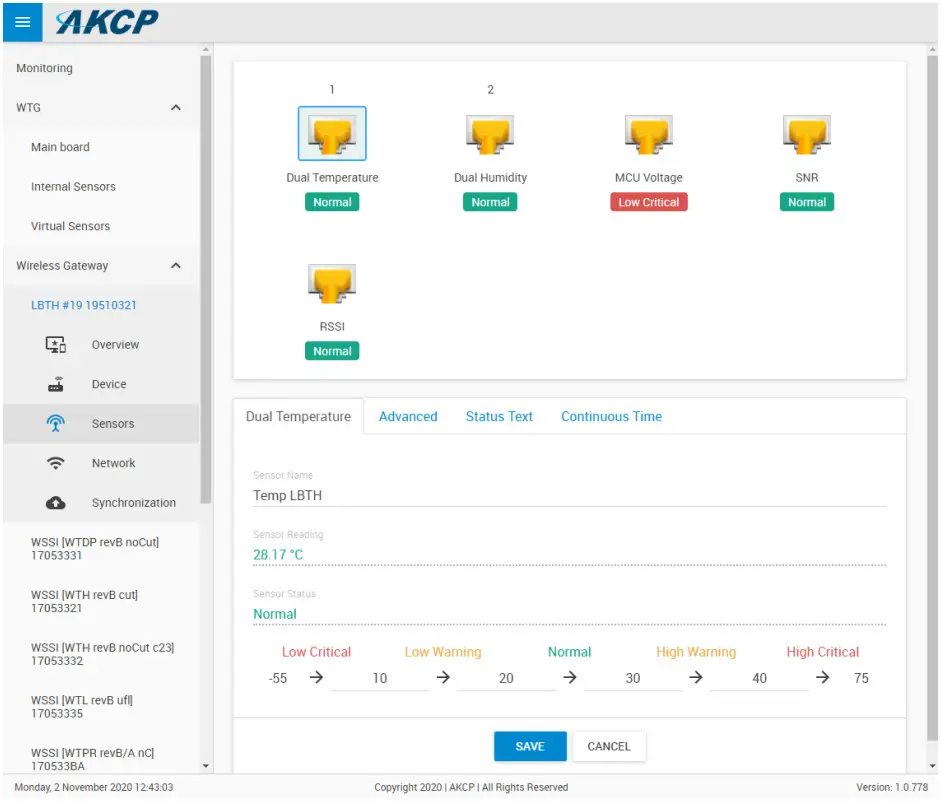The image size is (942, 806).
Task: Click the arrow below High Critical label
Action: [x=822, y=677]
